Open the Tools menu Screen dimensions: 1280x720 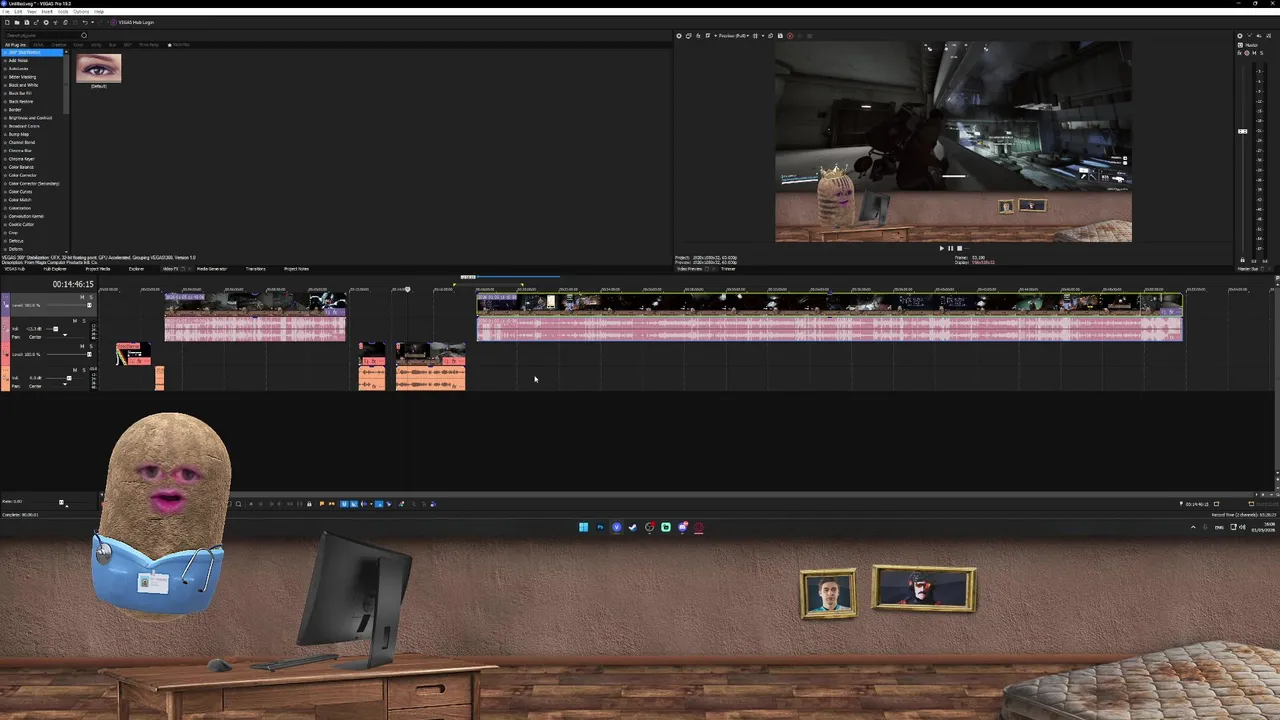click(63, 11)
